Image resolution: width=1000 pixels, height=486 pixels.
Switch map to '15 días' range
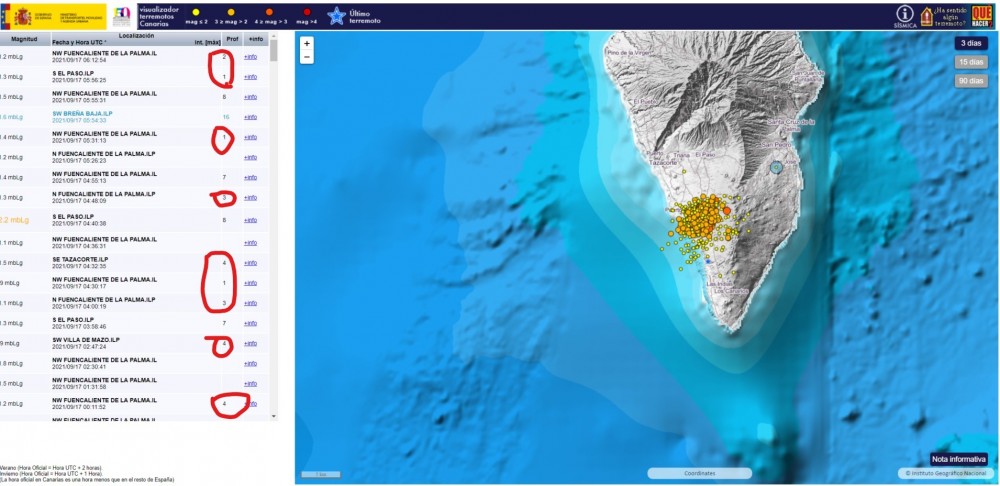tap(970, 62)
